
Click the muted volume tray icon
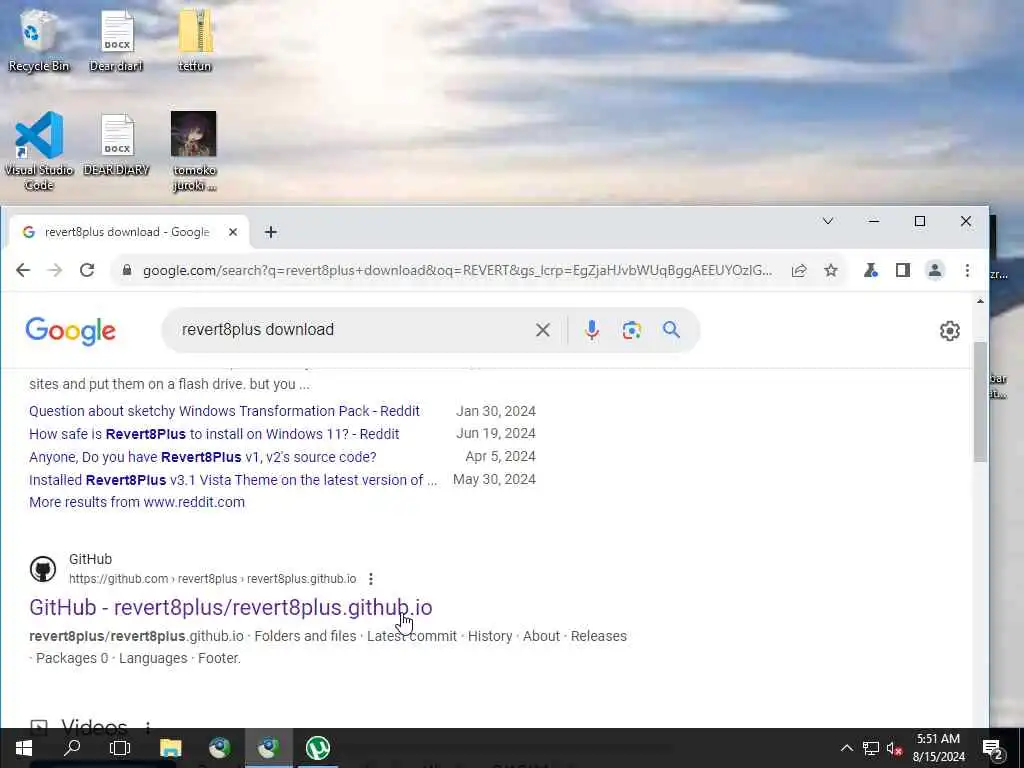click(x=894, y=748)
